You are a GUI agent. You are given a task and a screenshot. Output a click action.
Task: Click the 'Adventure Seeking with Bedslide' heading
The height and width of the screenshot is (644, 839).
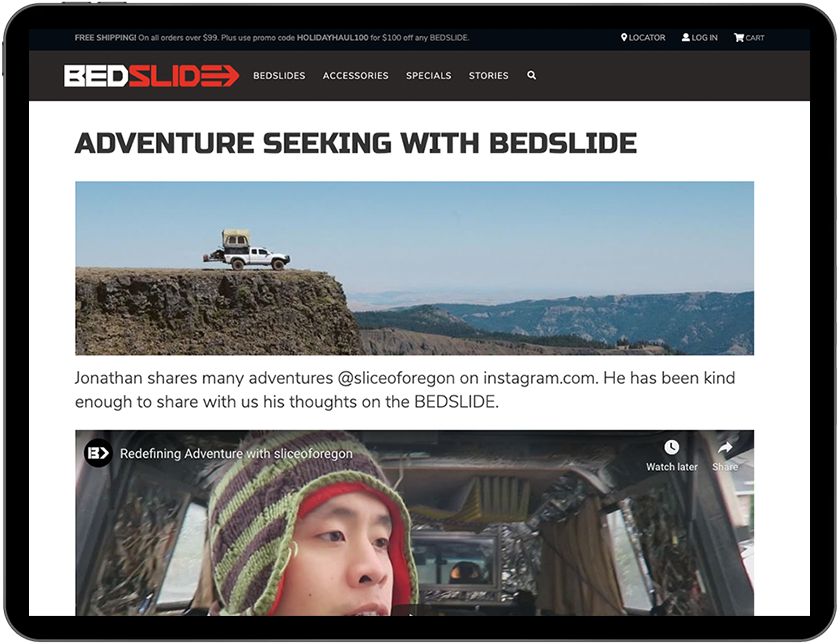pos(356,143)
